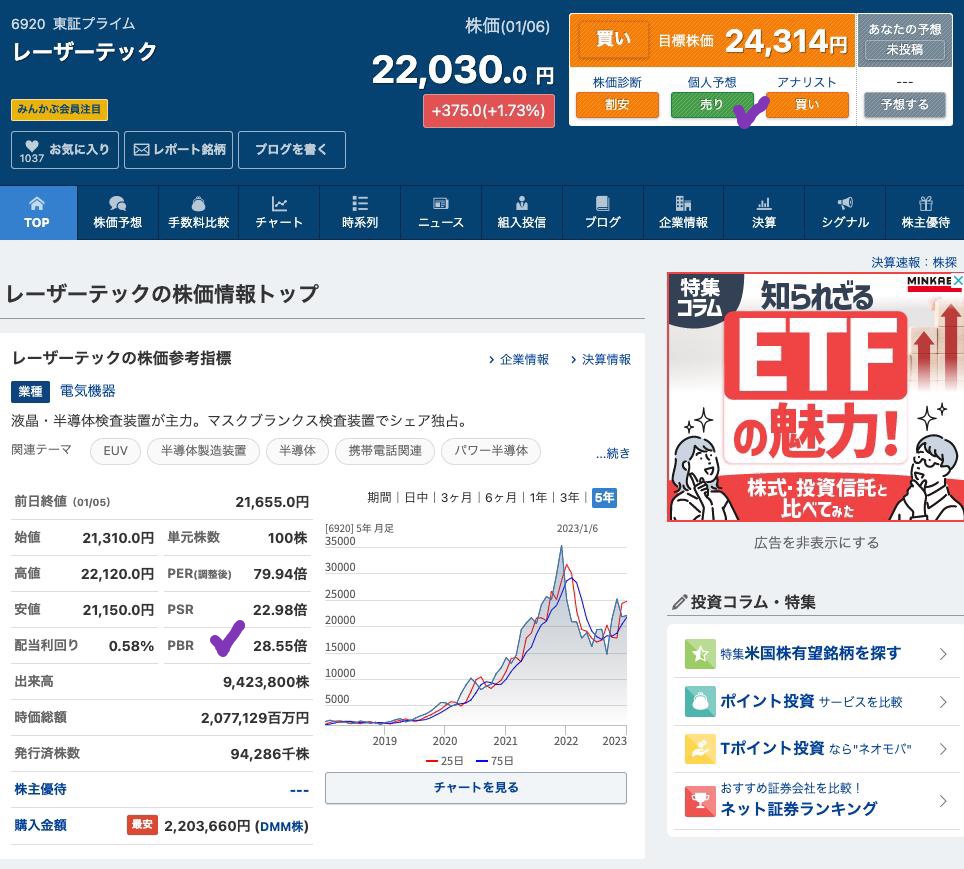The height and width of the screenshot is (869, 964).
Task: Select the パワー半導体 theme tag
Action: 491,451
